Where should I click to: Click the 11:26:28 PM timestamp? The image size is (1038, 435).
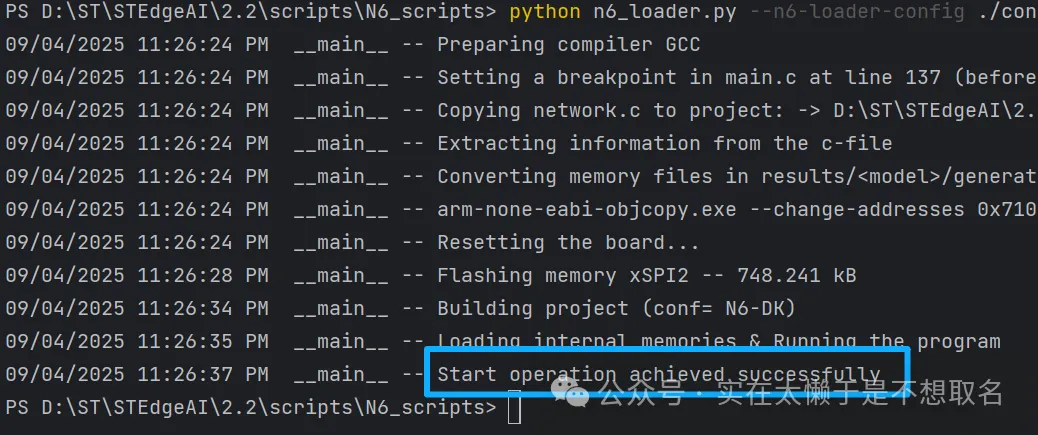[x=204, y=276]
